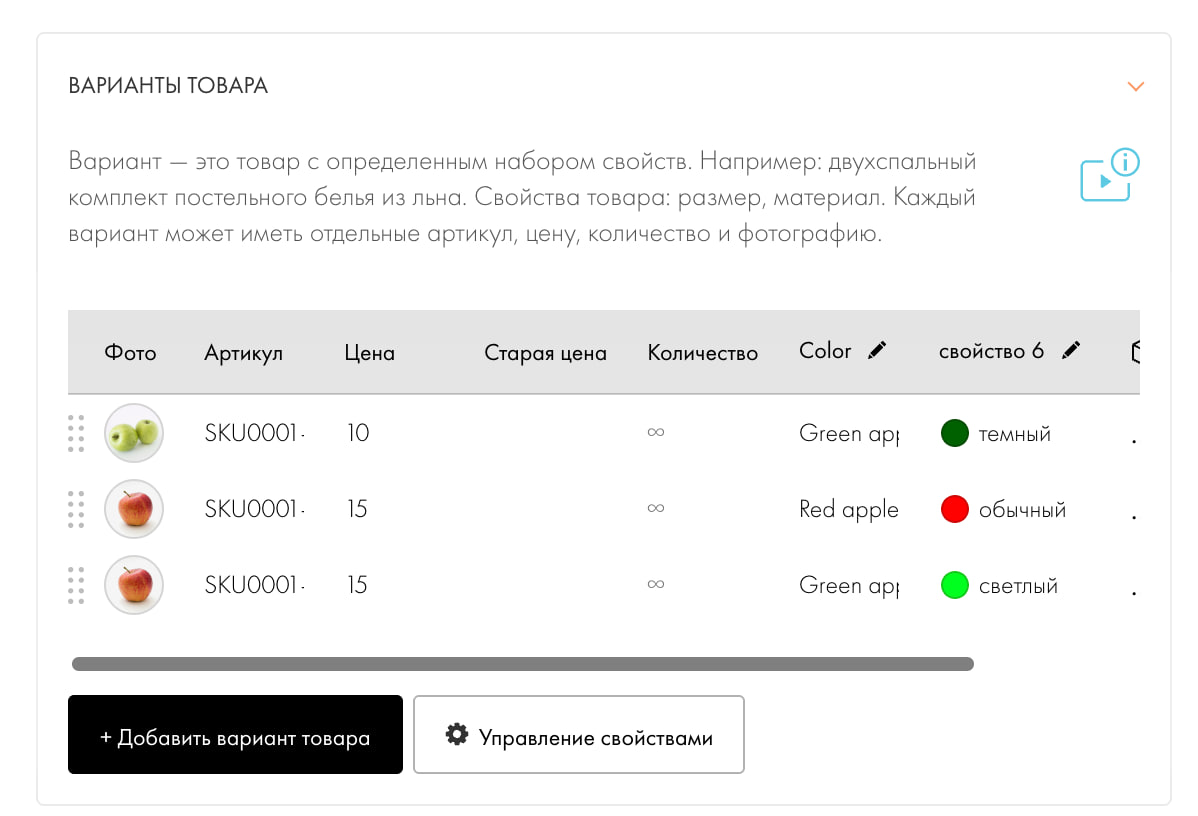This screenshot has width=1198, height=816.
Task: Collapse the ВАРИАНТЫ ТОВАРА section chevron
Action: [x=1135, y=86]
